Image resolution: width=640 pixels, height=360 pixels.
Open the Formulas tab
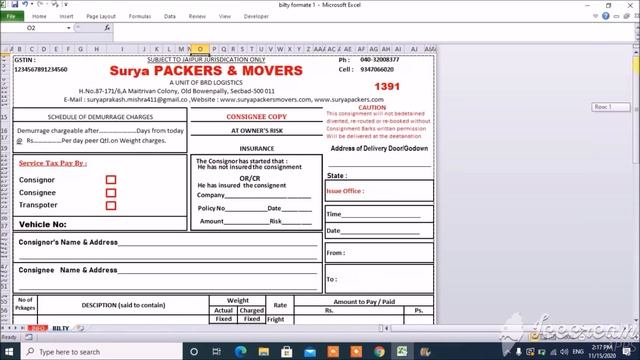(140, 16)
